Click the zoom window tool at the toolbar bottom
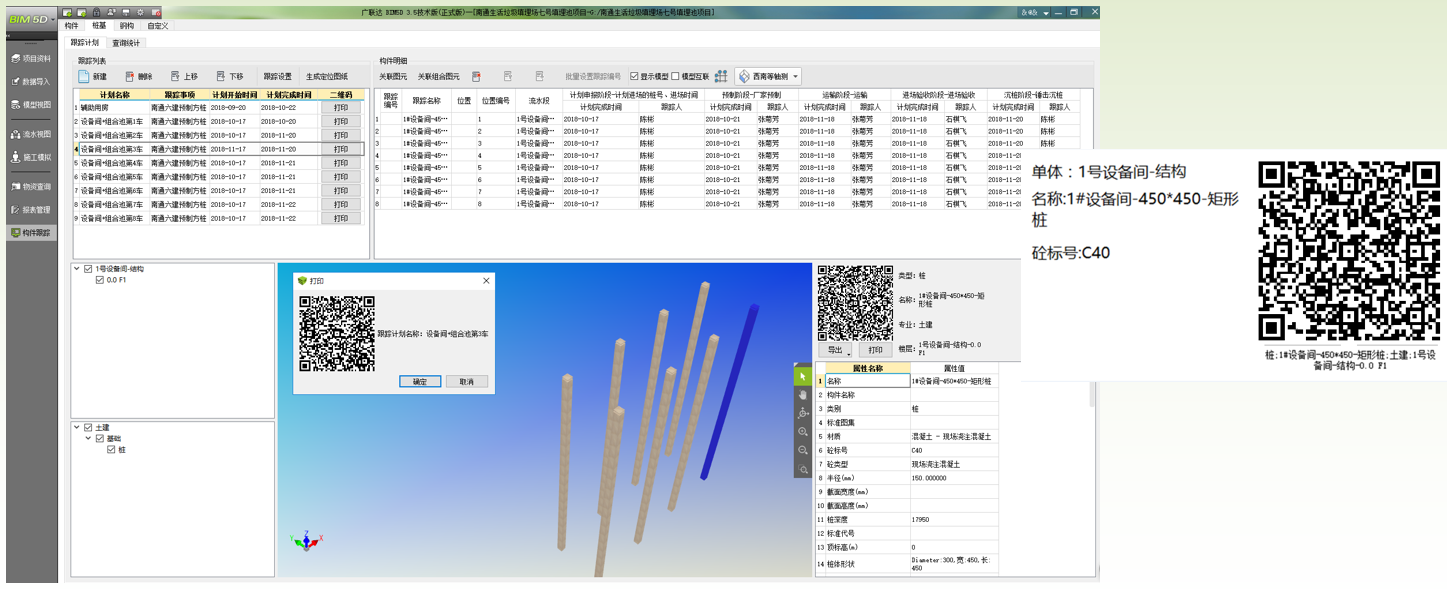Screen dimensions: 1447x589 point(802,469)
